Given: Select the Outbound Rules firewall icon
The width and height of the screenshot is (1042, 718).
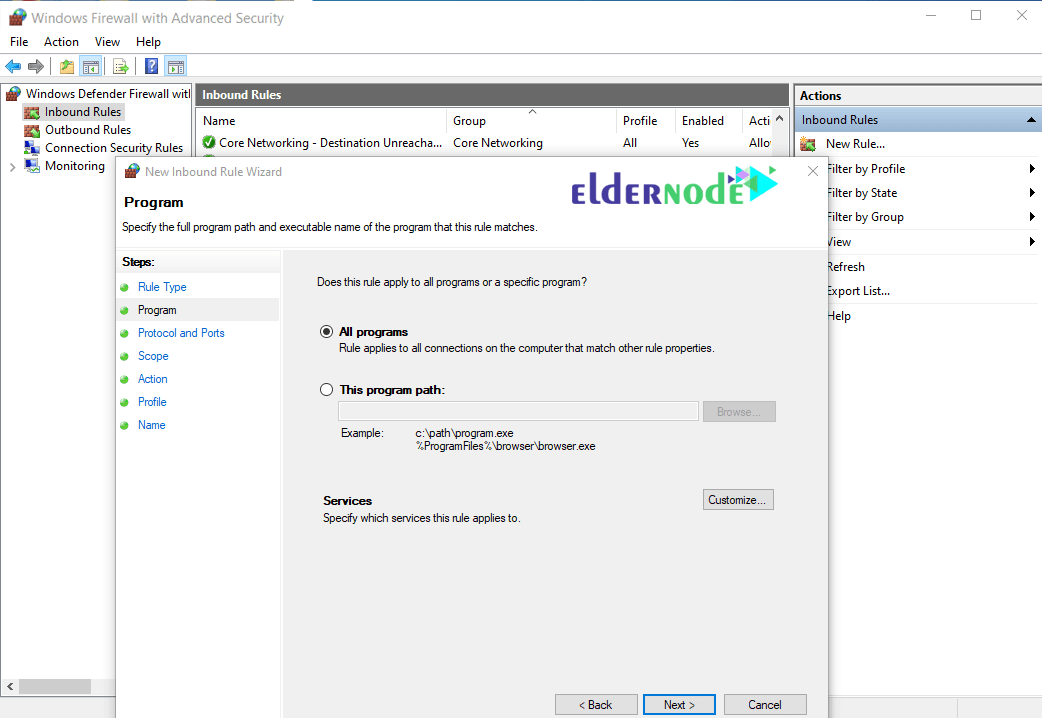Looking at the screenshot, I should pyautogui.click(x=33, y=129).
